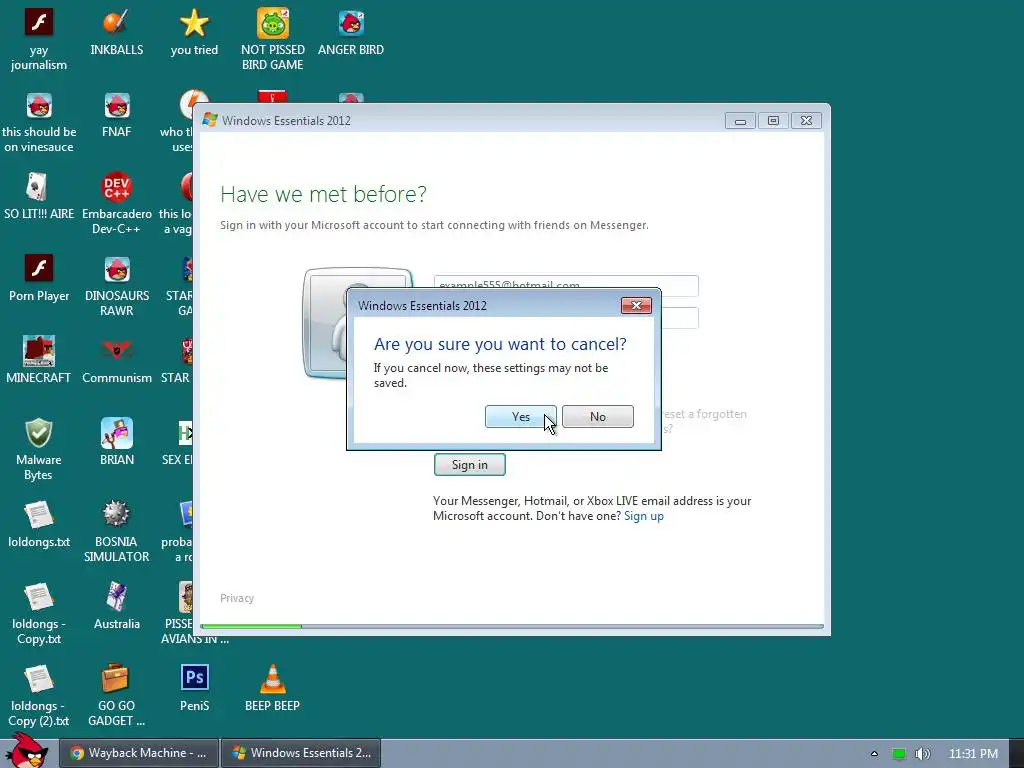Select this should be on vinesauce icon
1024x768 pixels.
(39, 122)
